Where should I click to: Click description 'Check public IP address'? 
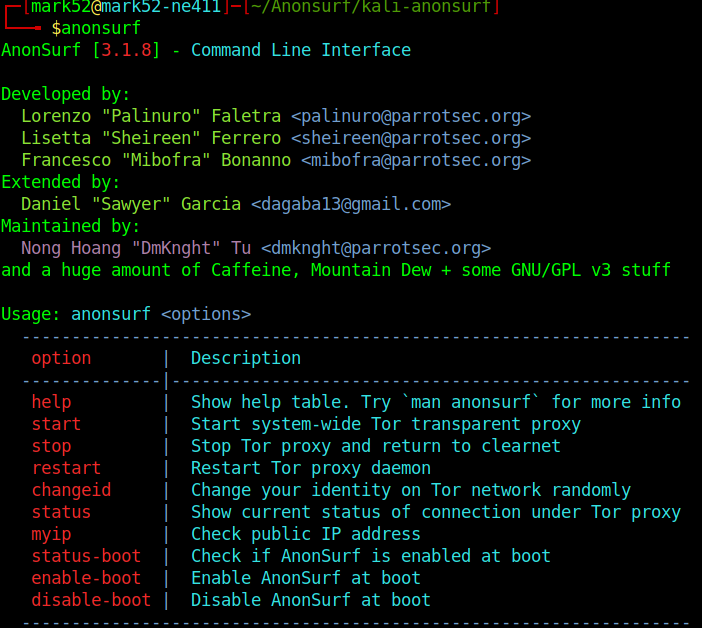click(x=306, y=534)
